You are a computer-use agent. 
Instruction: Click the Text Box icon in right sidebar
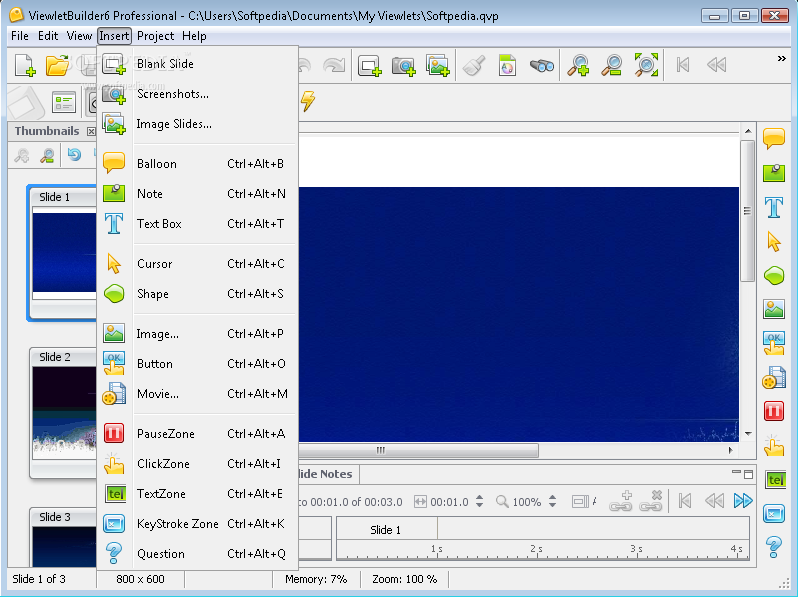coord(774,207)
